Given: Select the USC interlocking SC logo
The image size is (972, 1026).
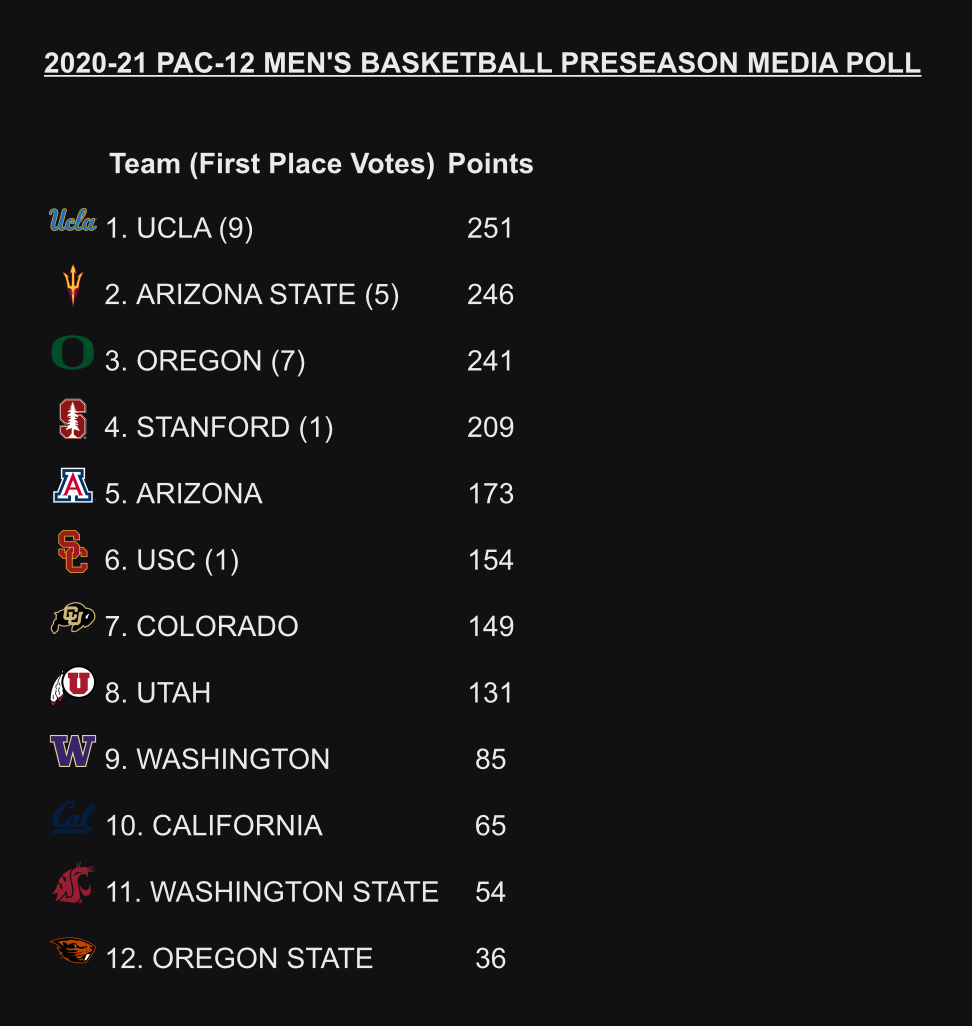Looking at the screenshot, I should point(73,552).
